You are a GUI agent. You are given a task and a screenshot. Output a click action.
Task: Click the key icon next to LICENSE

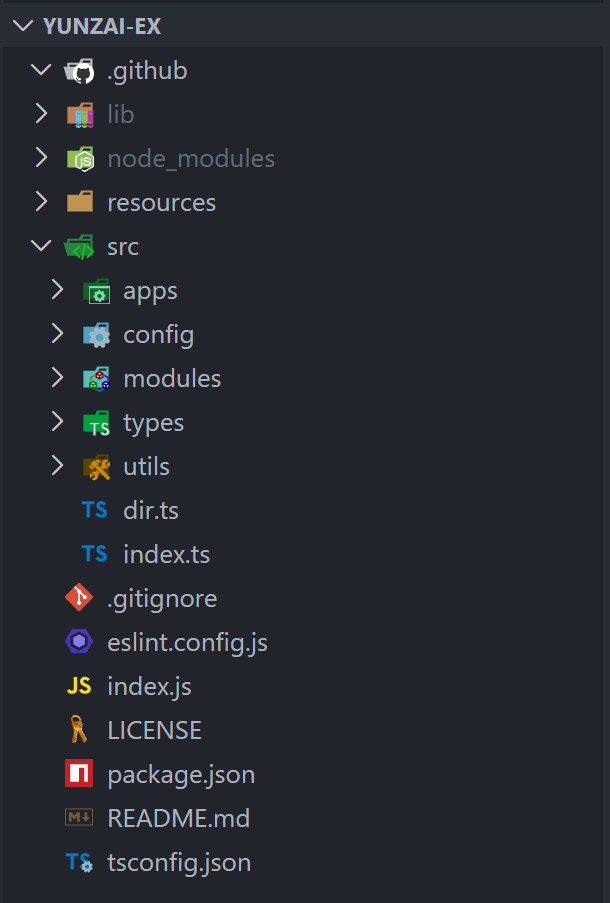tap(78, 730)
